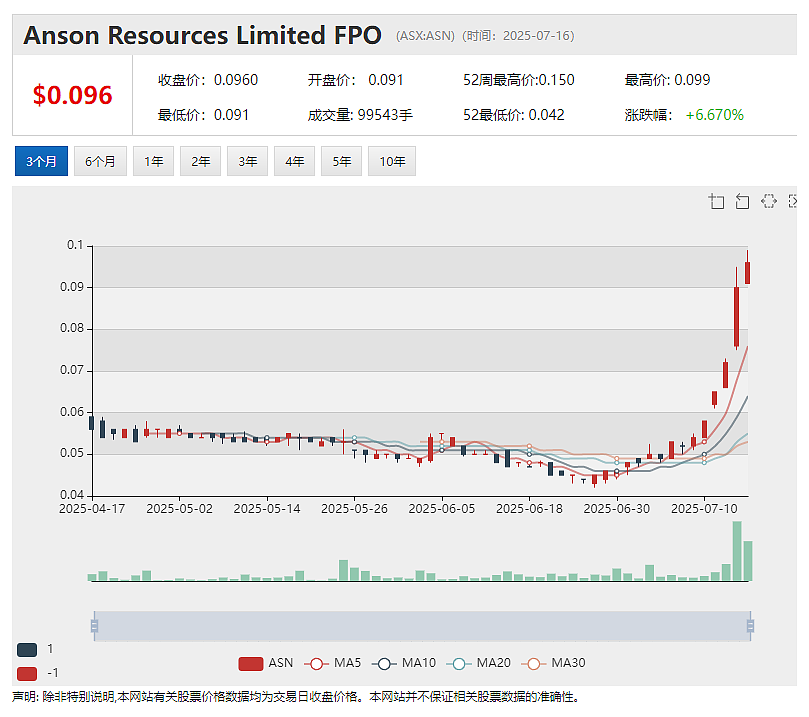The image size is (809, 717).
Task: Click the Anson Resources Limited FPO title
Action: [202, 36]
